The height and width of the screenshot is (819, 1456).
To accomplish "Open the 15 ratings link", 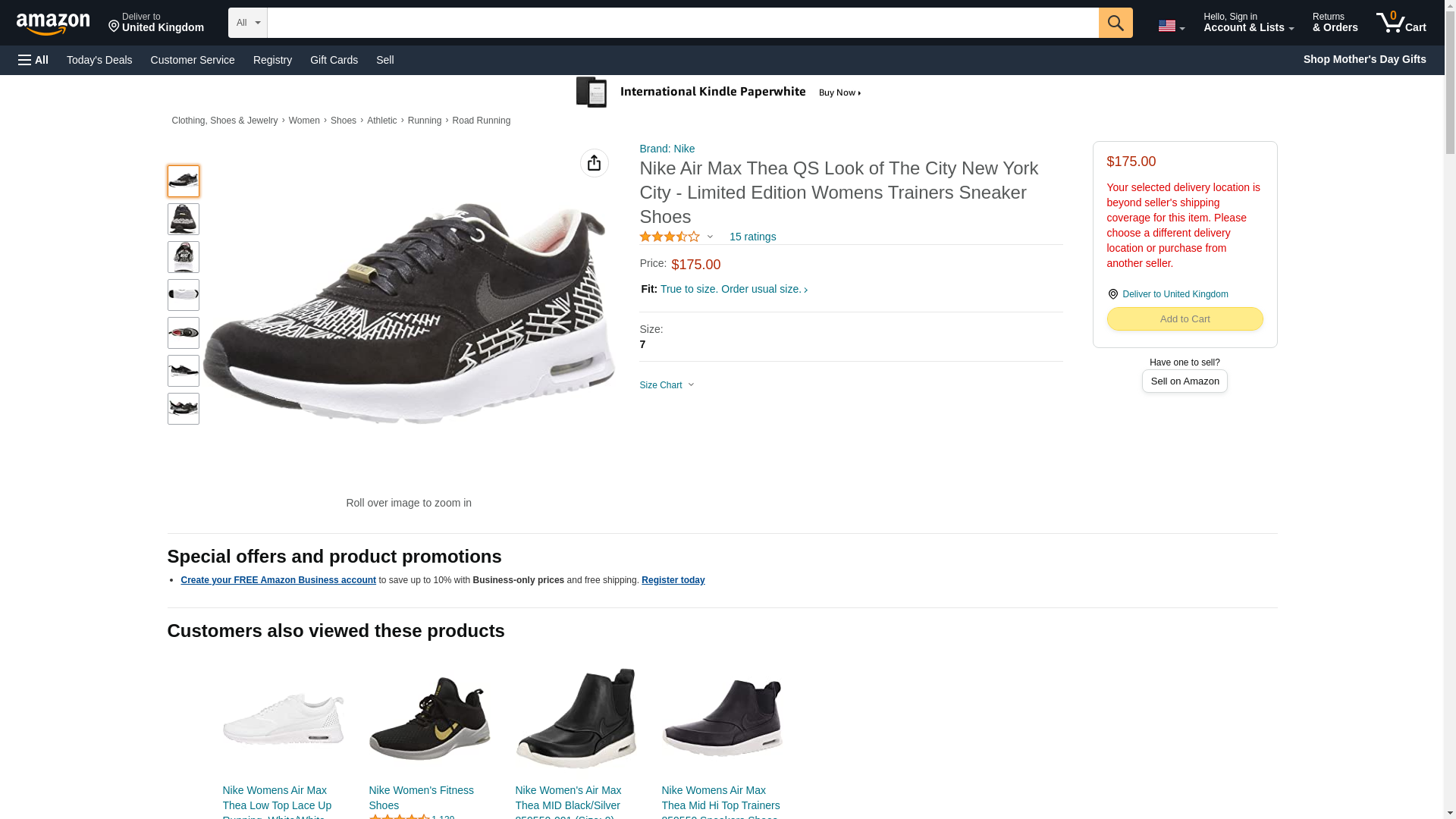I will [752, 237].
